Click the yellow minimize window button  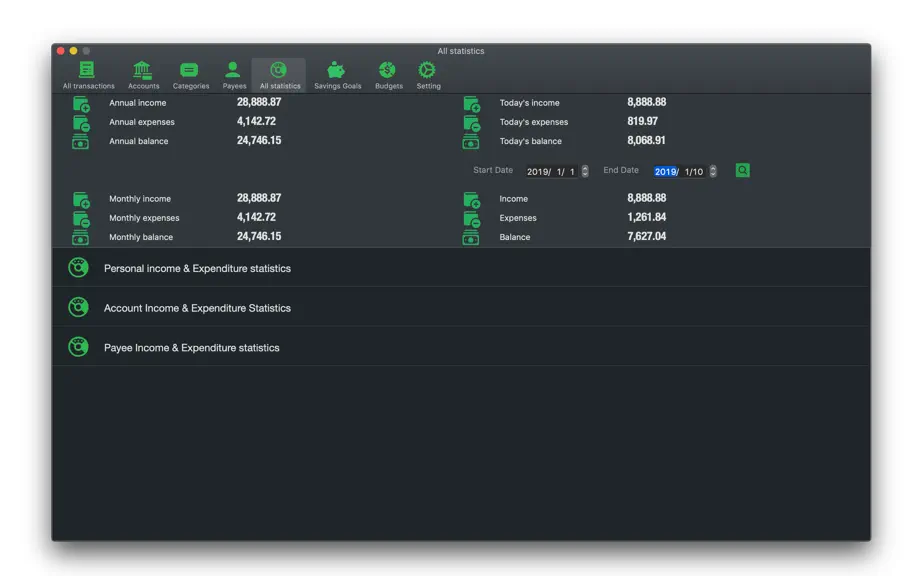point(74,51)
